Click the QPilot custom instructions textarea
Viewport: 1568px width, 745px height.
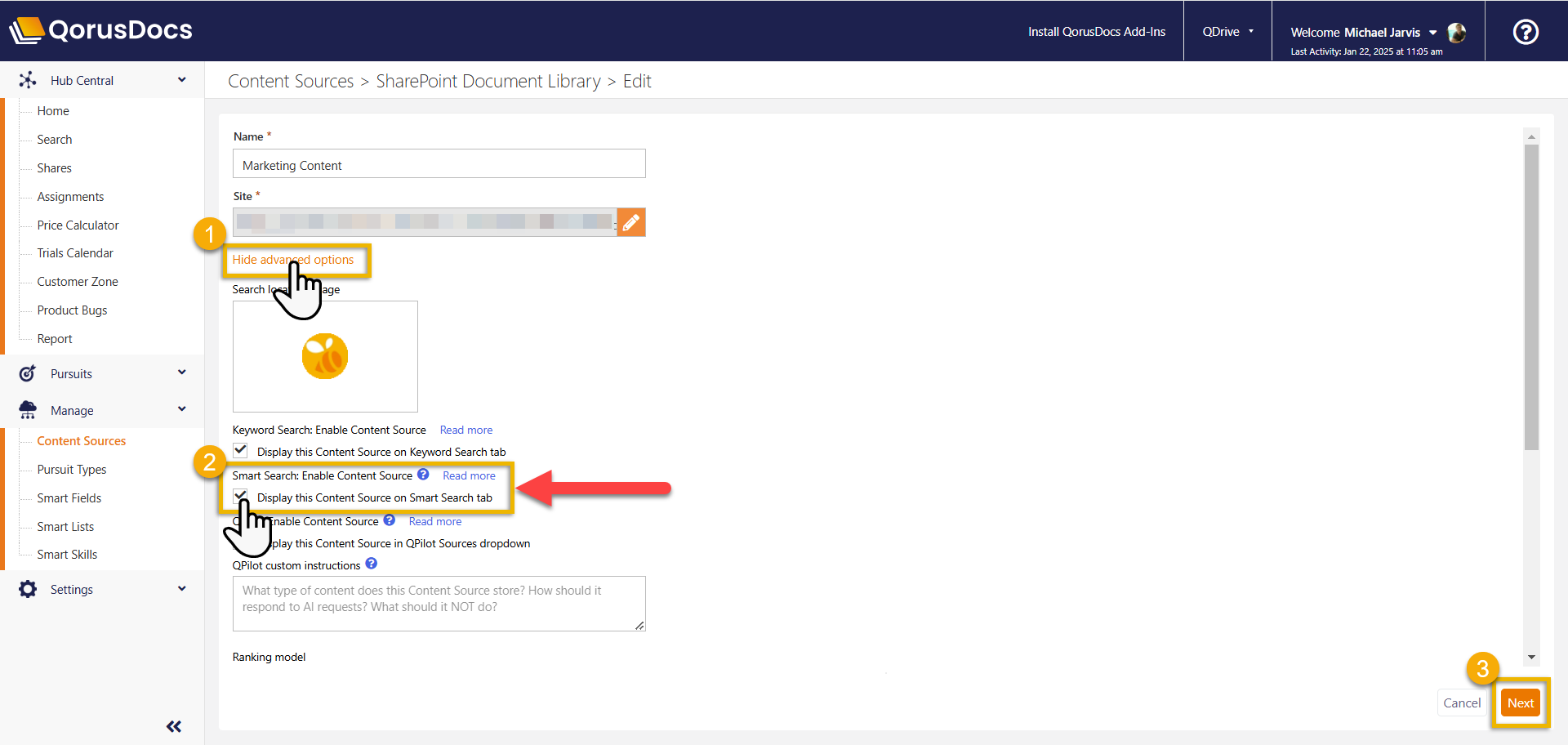(x=439, y=604)
